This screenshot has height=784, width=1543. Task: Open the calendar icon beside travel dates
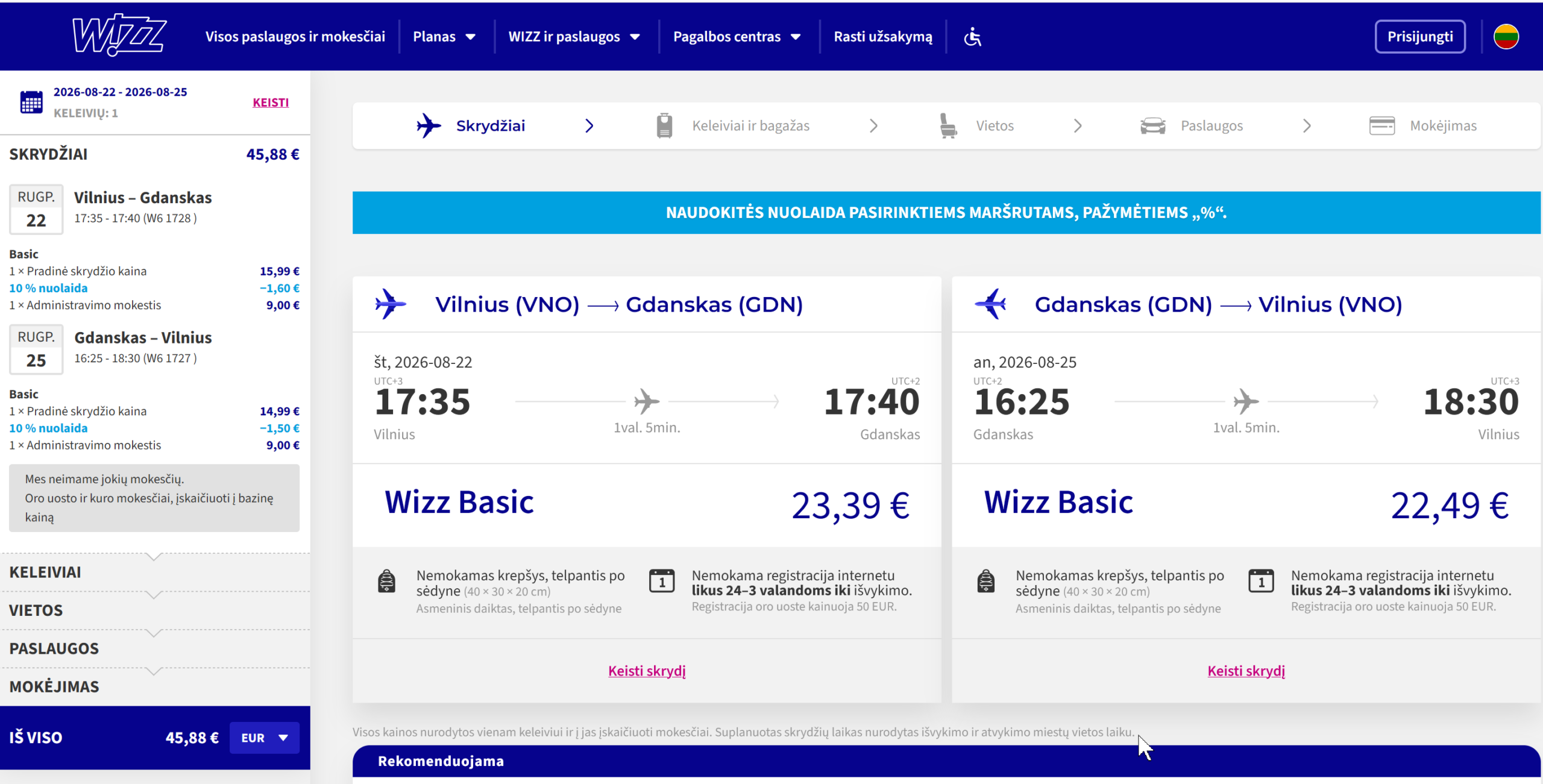click(31, 102)
